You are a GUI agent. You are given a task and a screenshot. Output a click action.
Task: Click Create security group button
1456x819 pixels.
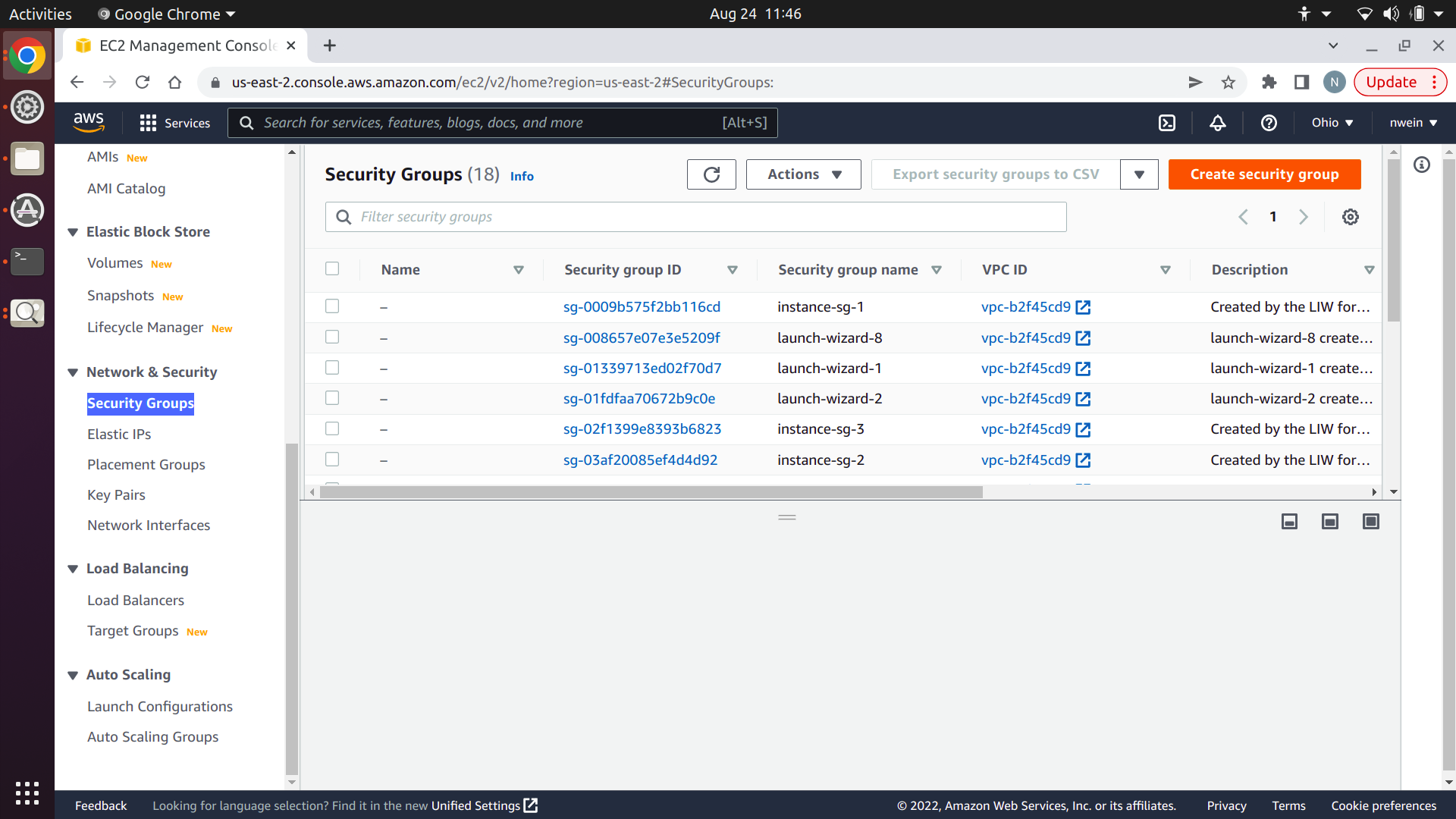coord(1264,174)
